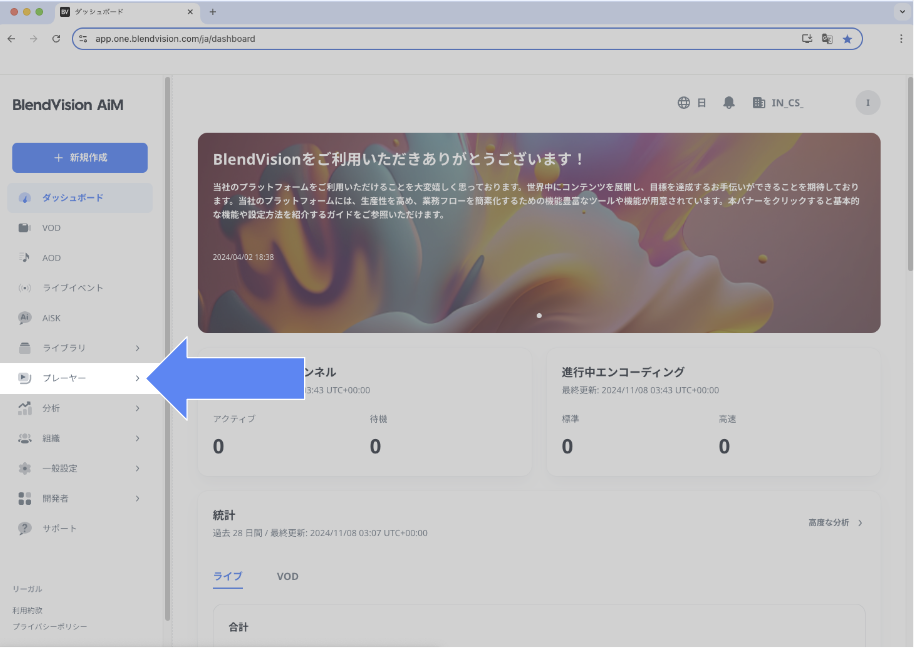Click the banner carousel dot indicator
Screen dimensions: 914x648
point(539,316)
